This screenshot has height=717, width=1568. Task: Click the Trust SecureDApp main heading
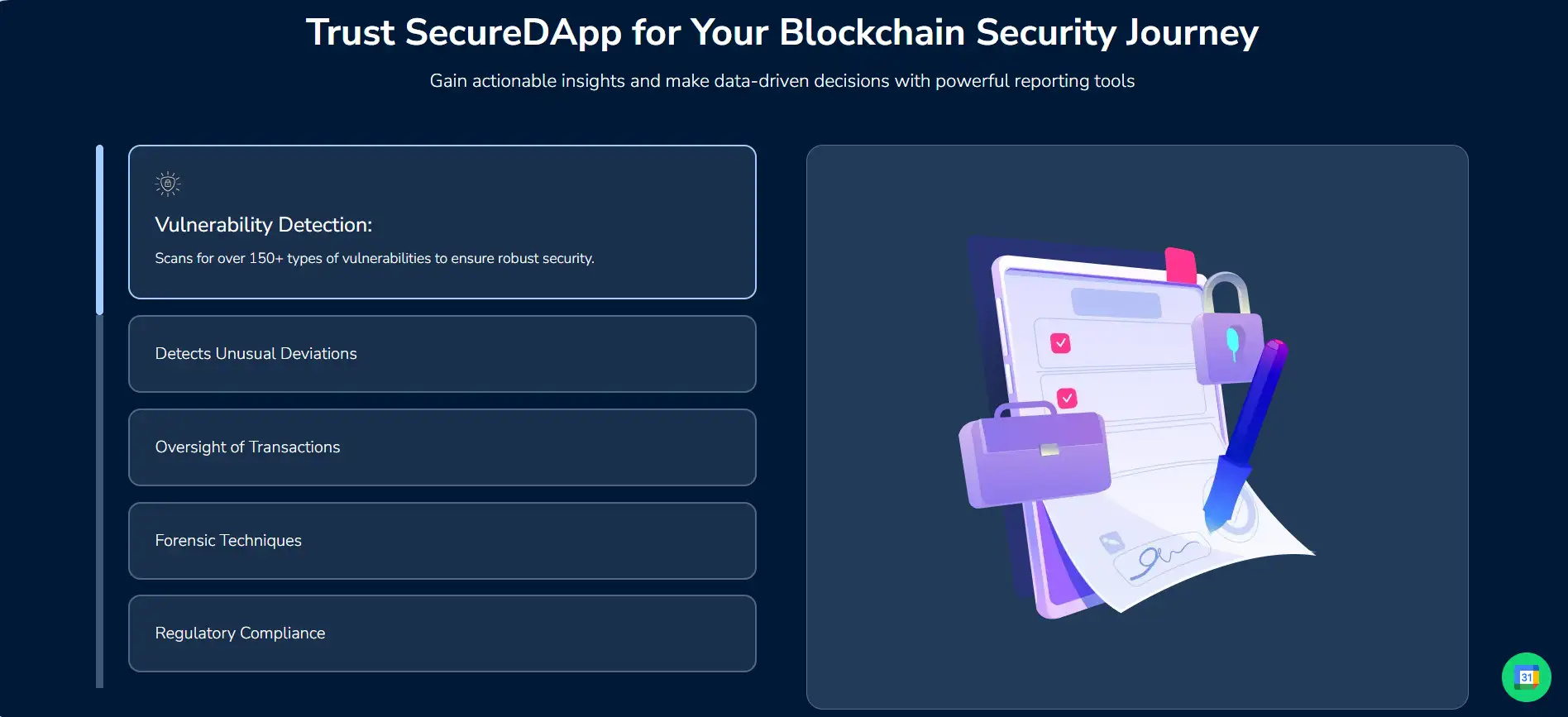[782, 33]
